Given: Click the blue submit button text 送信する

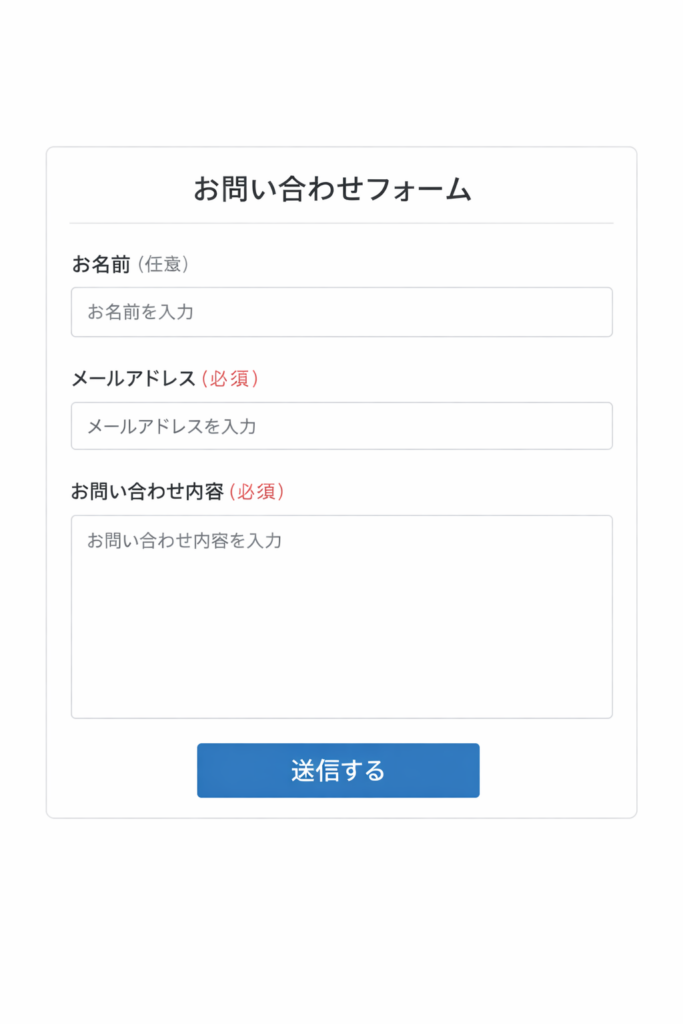Looking at the screenshot, I should point(338,770).
